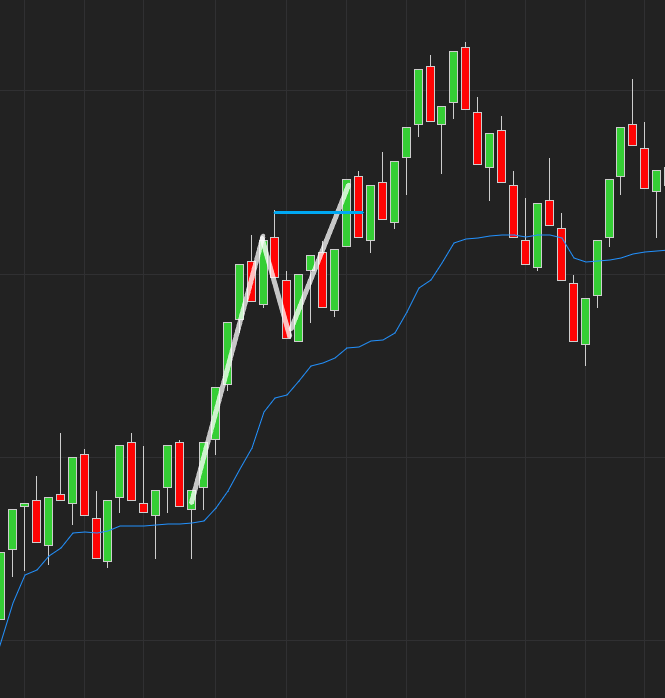
Task: Select red candle at white zigzag's low point
Action: coord(286,308)
